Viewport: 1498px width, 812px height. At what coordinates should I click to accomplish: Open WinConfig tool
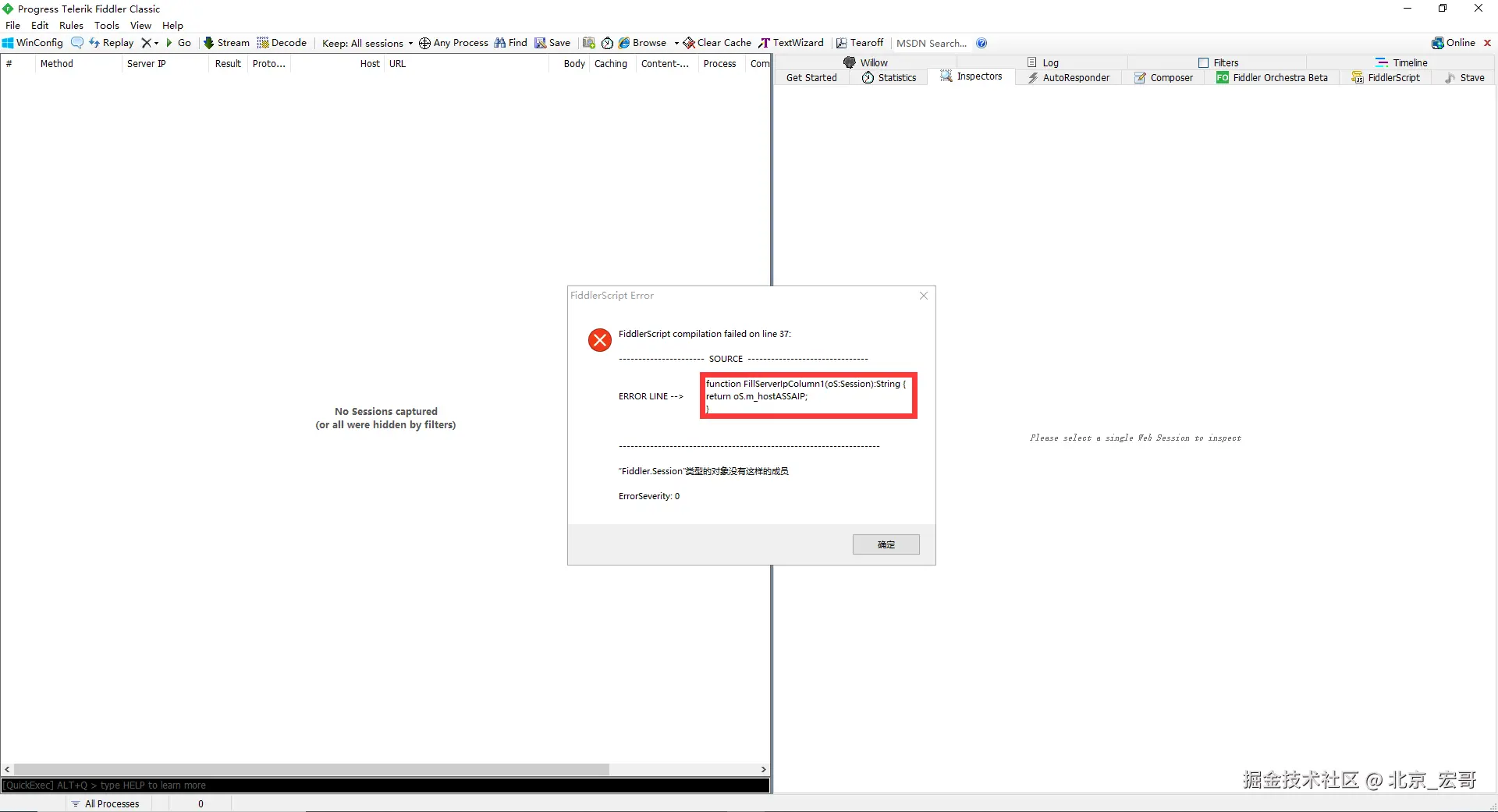click(33, 43)
